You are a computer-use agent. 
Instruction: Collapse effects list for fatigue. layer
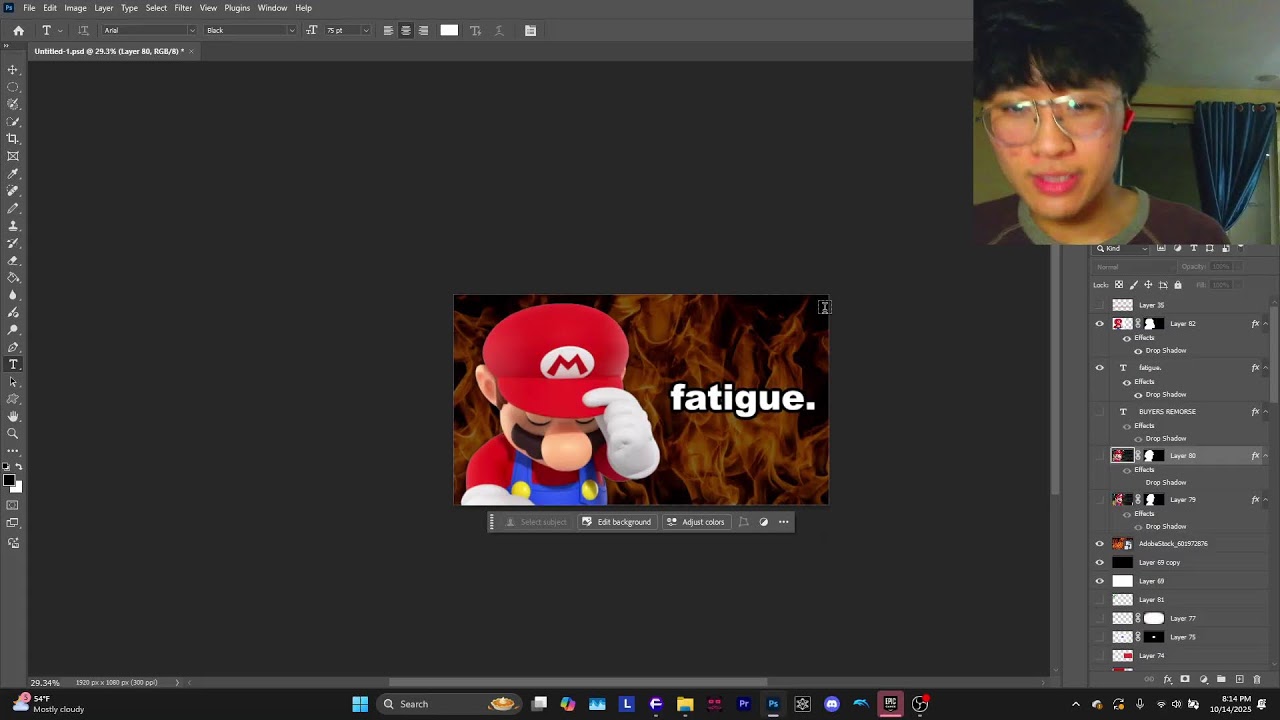click(x=1265, y=368)
